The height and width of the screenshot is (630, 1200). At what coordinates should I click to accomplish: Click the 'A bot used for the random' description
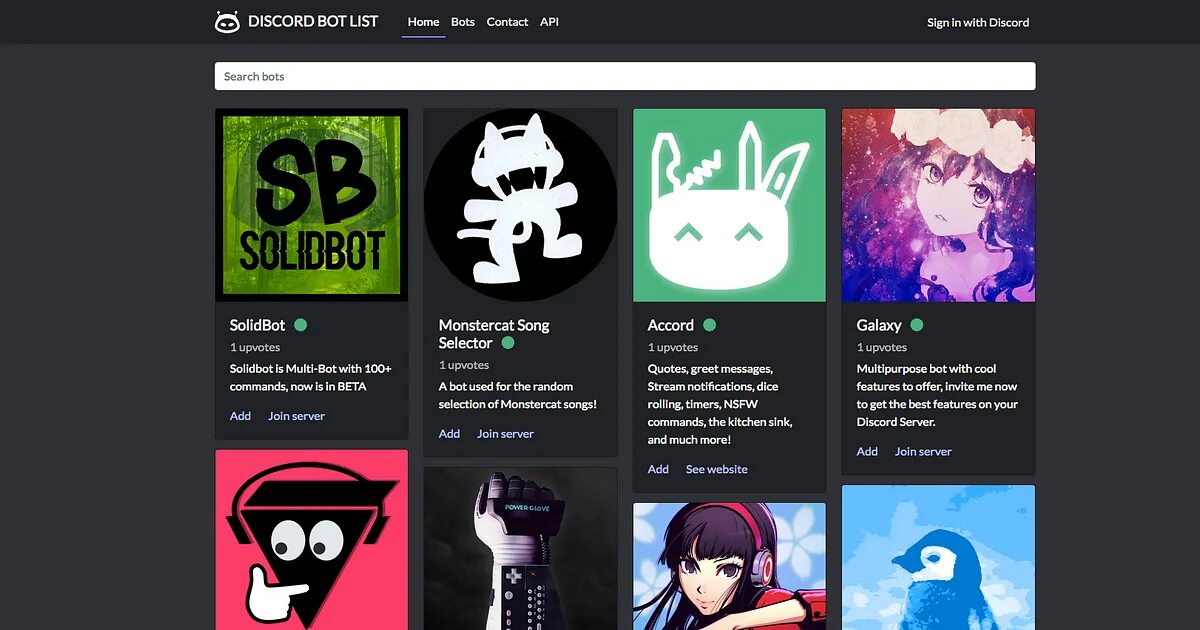click(x=518, y=396)
